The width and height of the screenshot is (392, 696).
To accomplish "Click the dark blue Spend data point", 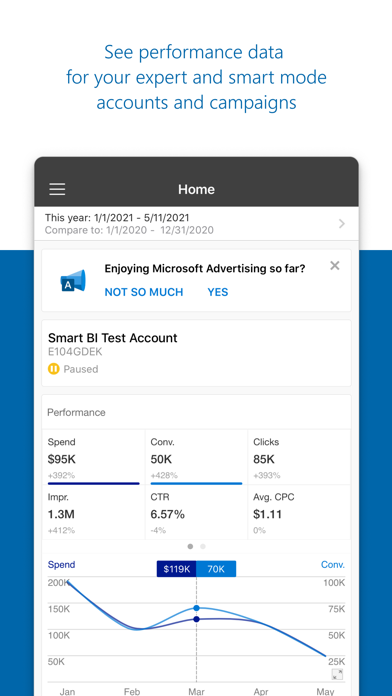I will pos(196,619).
